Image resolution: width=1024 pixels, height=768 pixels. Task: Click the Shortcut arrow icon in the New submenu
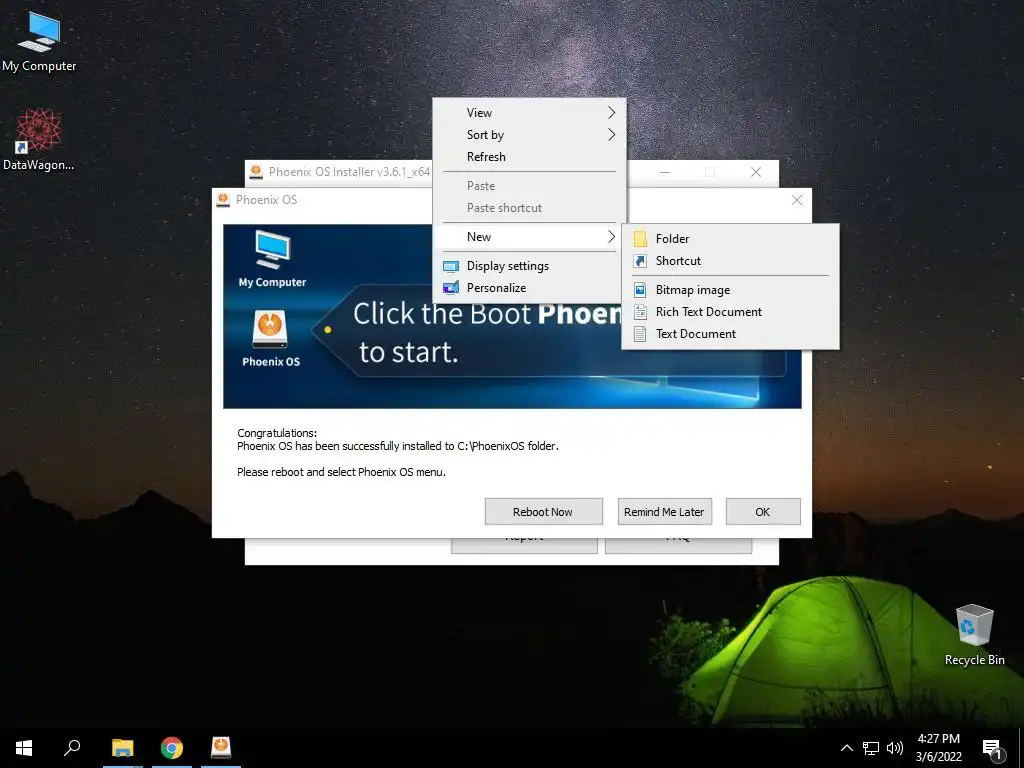point(640,261)
